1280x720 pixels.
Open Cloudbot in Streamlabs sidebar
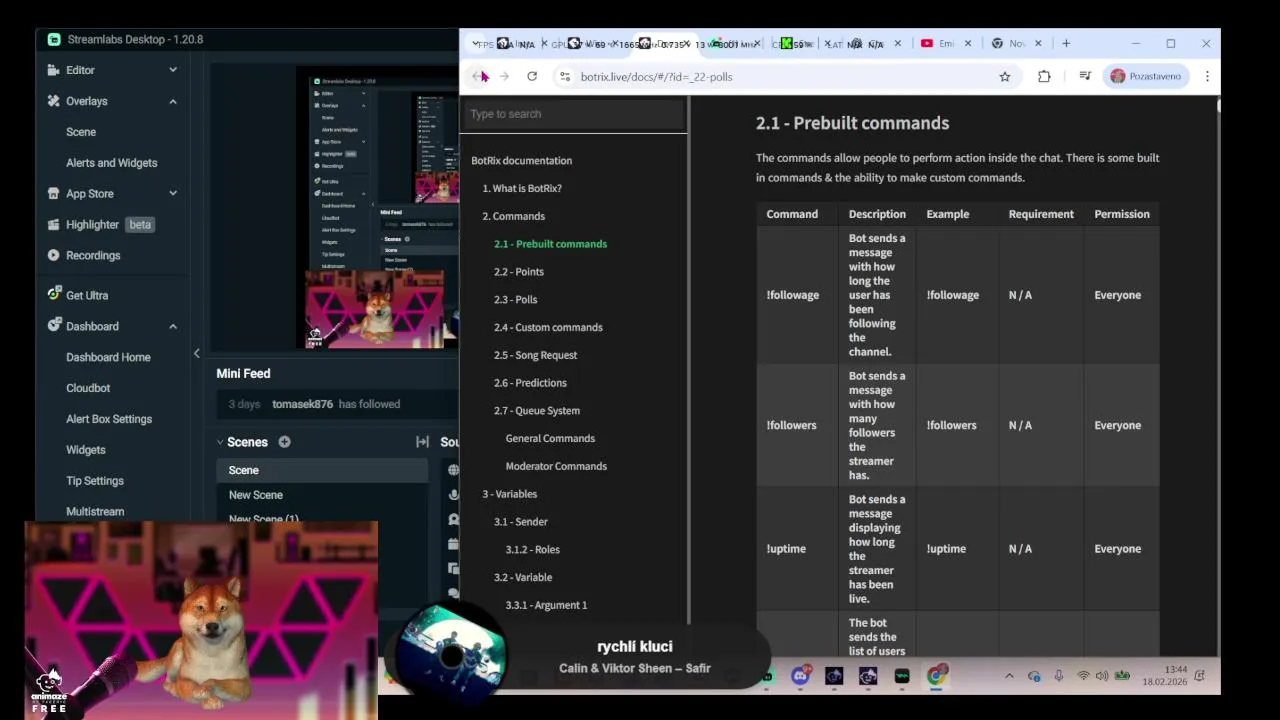coord(88,388)
